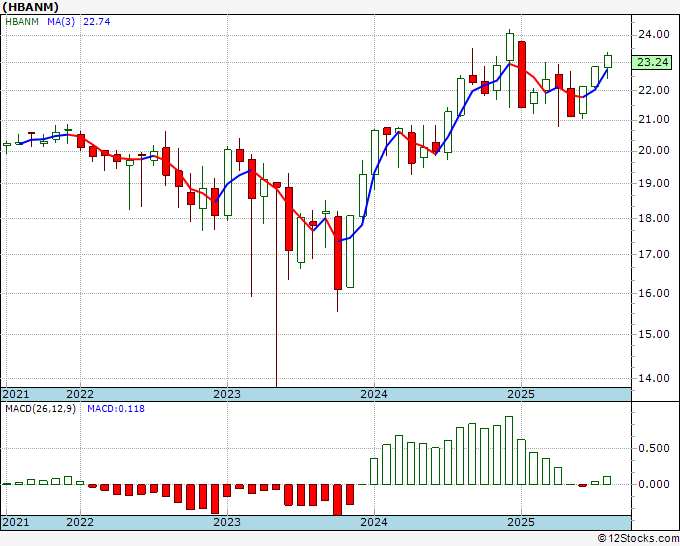The height and width of the screenshot is (546, 680).
Task: Click 2022 on the price chart timeline
Action: (80, 394)
